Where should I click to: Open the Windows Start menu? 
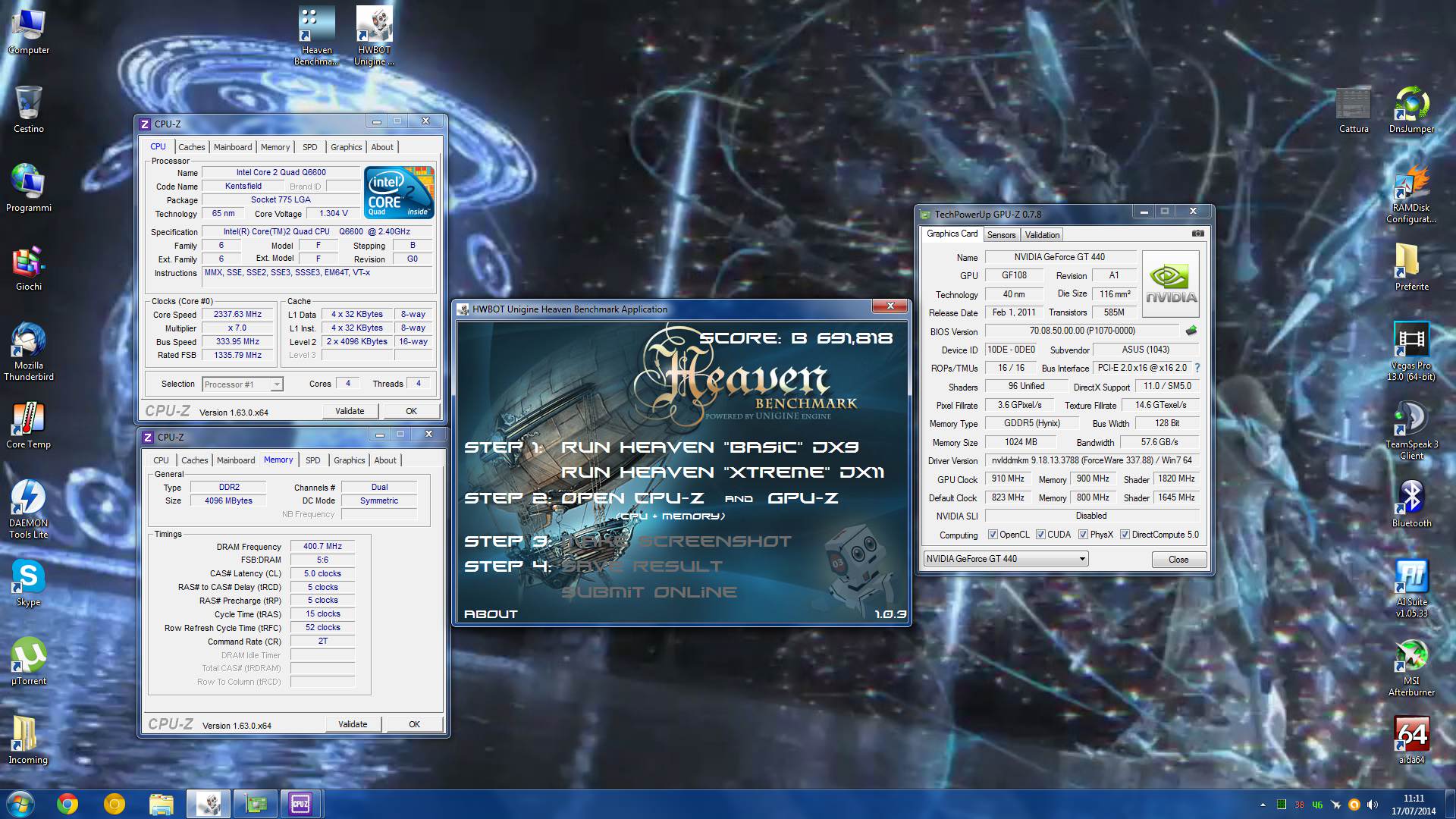pyautogui.click(x=20, y=804)
